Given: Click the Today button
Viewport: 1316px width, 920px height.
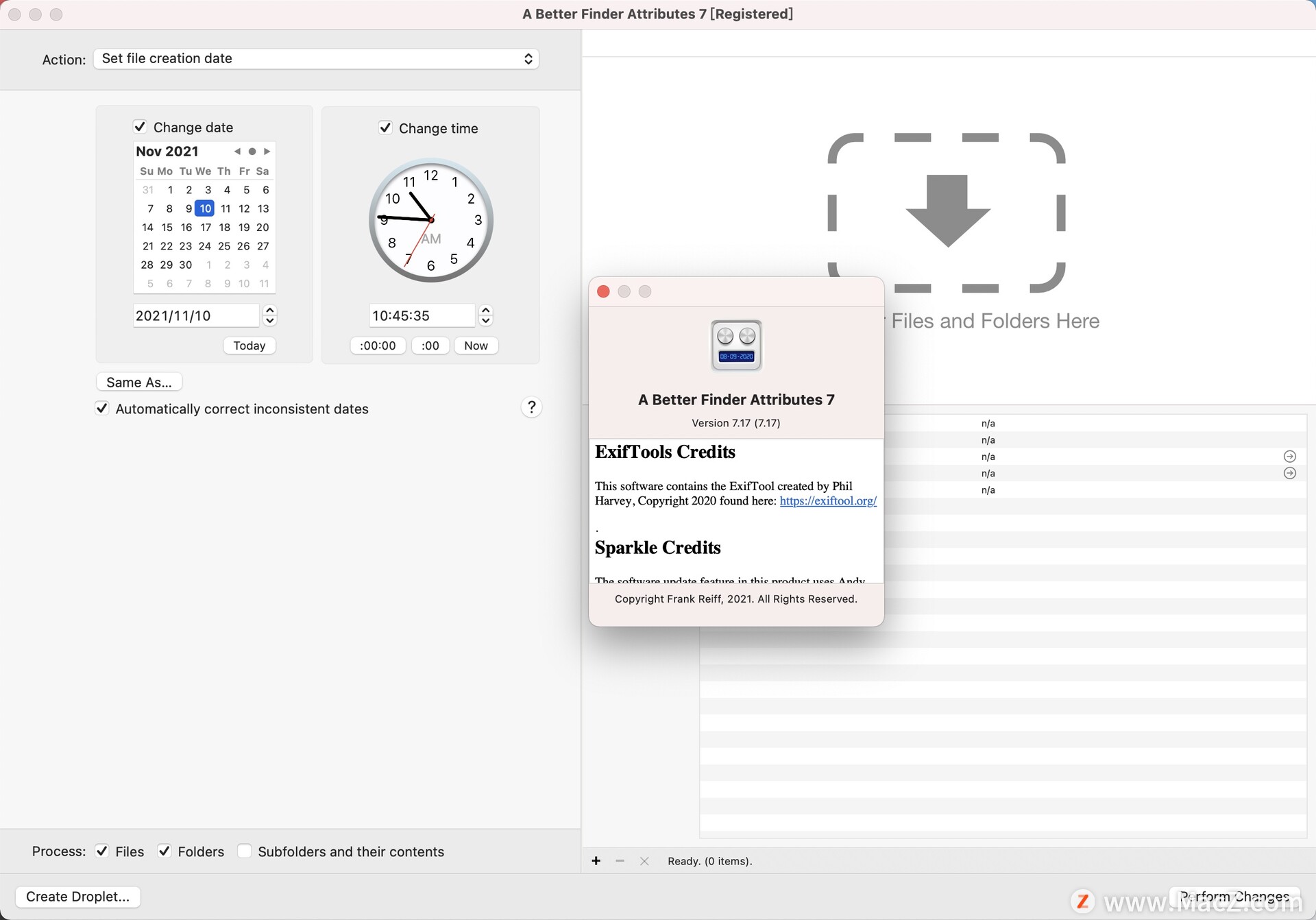Looking at the screenshot, I should tap(249, 346).
